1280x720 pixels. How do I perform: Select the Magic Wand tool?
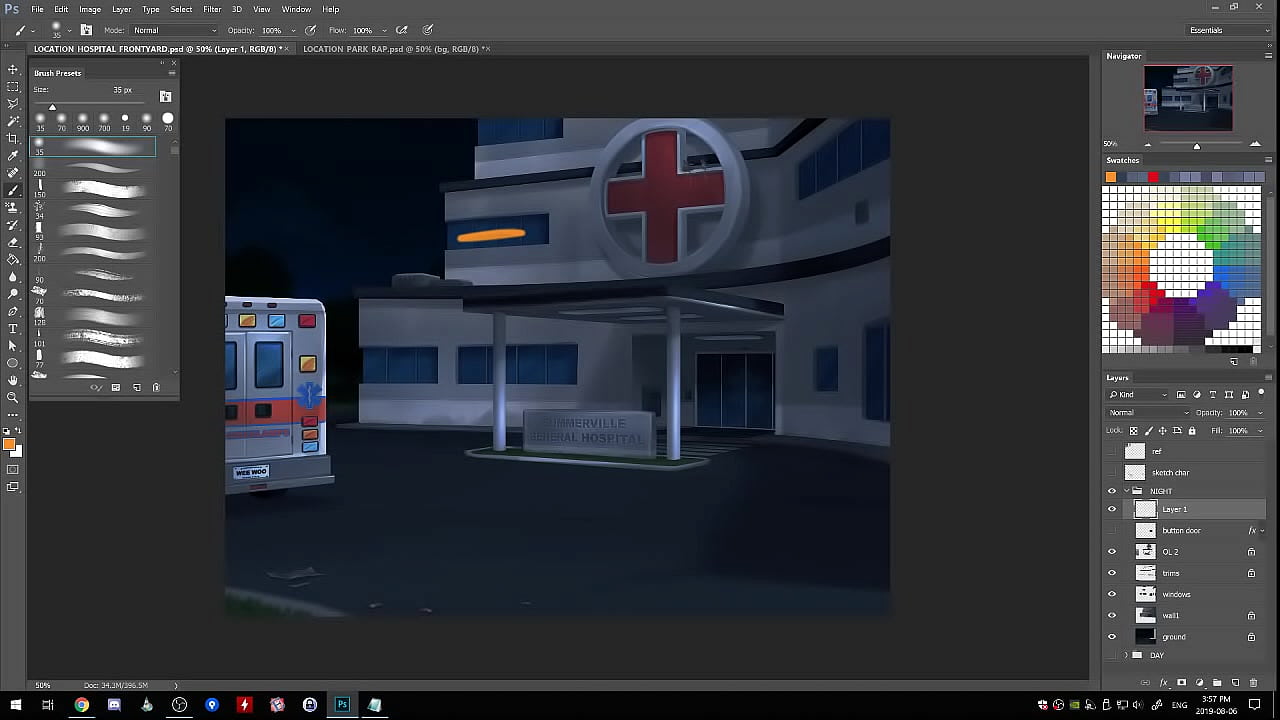point(13,121)
